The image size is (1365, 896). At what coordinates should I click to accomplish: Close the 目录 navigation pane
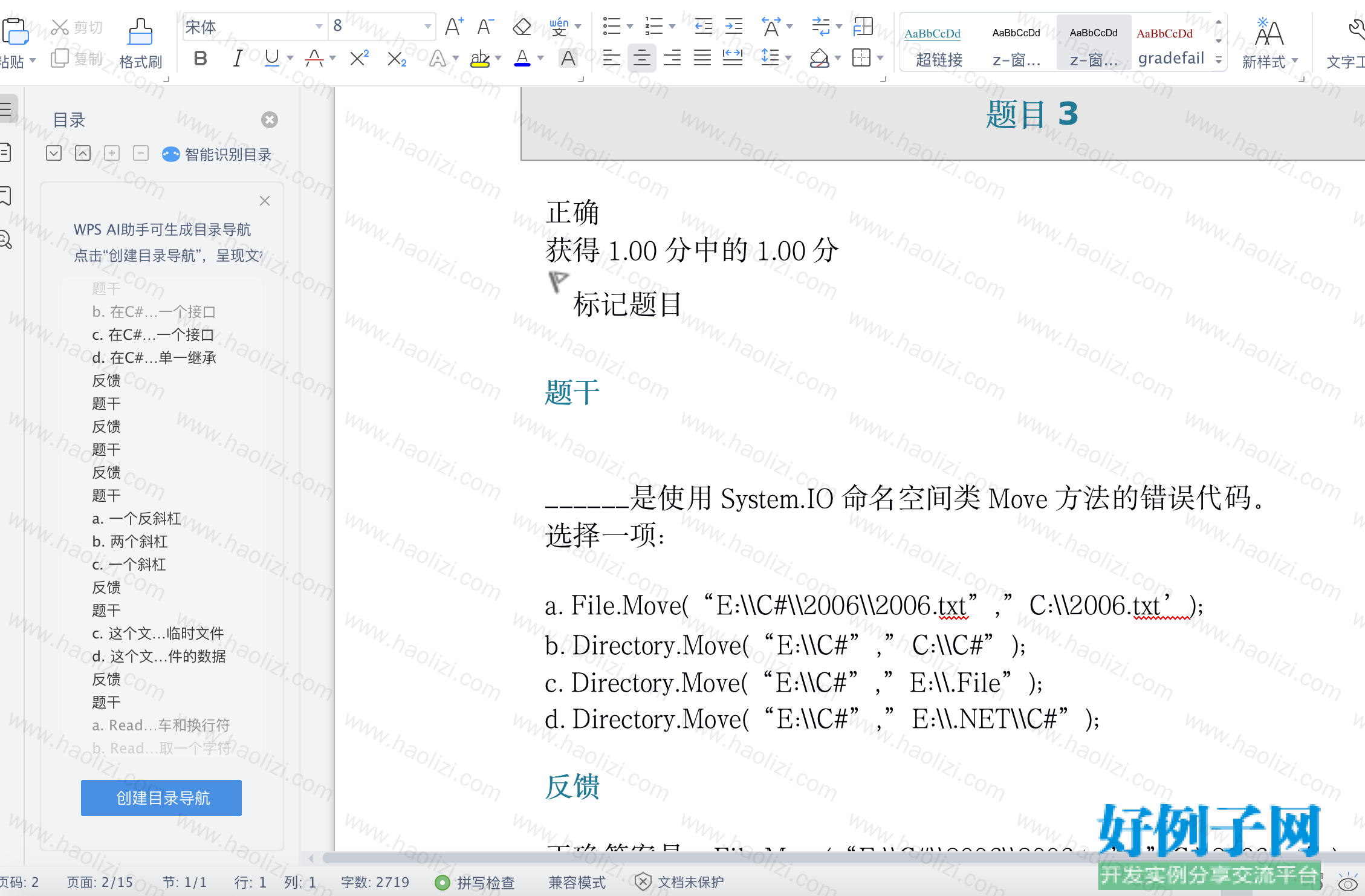(270, 120)
